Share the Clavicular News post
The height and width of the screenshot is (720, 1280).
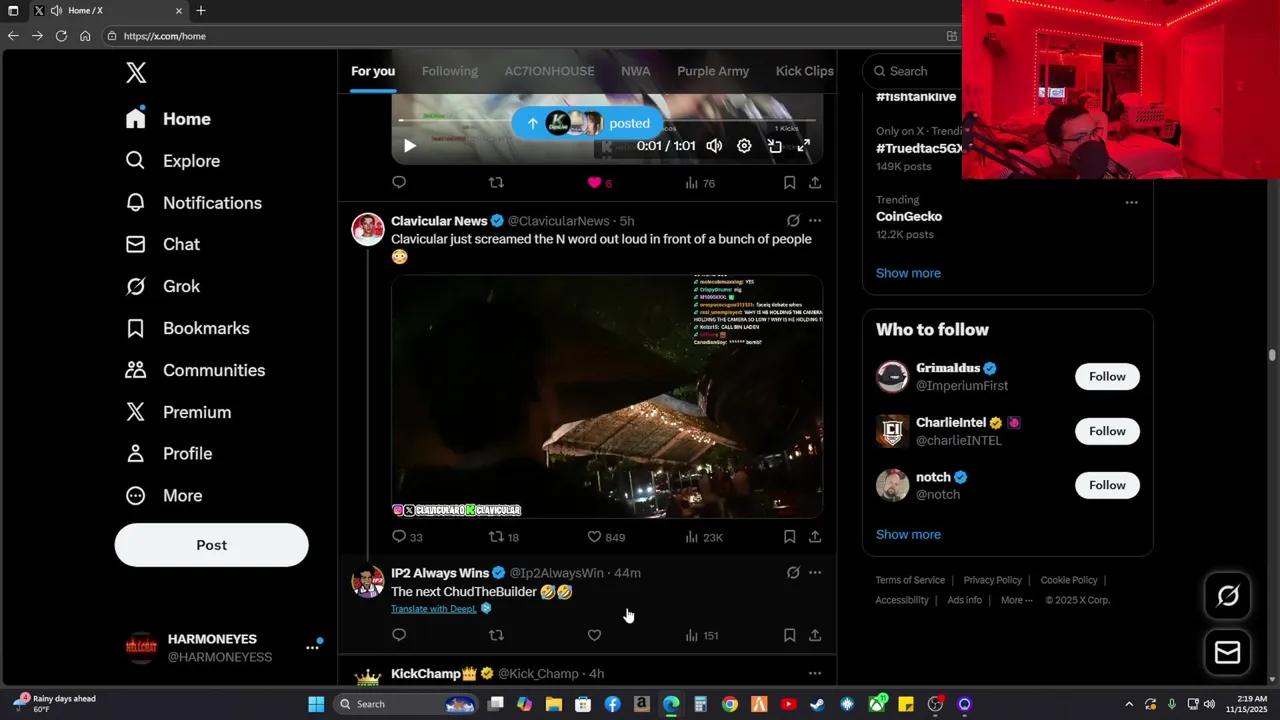coord(815,537)
